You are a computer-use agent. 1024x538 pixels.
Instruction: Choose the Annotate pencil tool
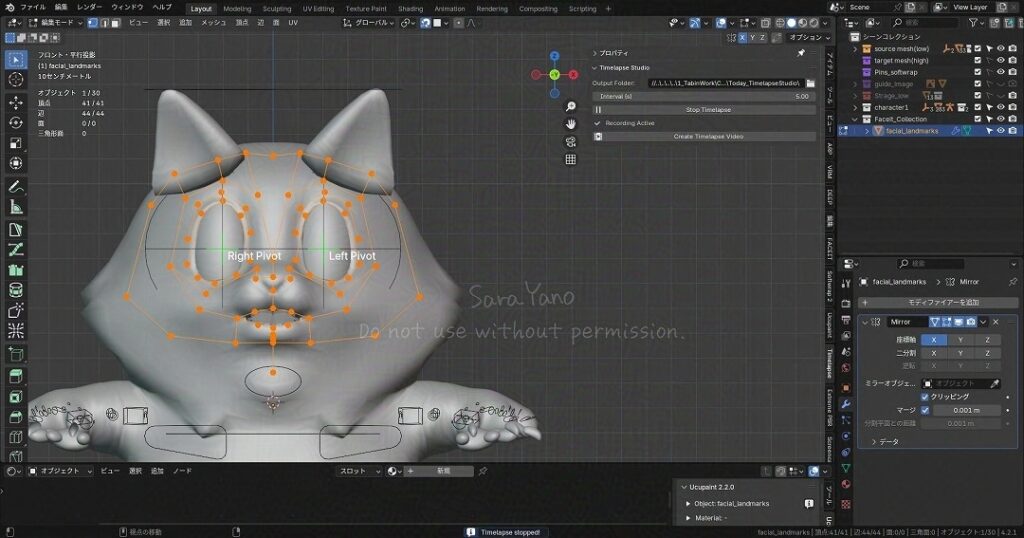(x=16, y=187)
